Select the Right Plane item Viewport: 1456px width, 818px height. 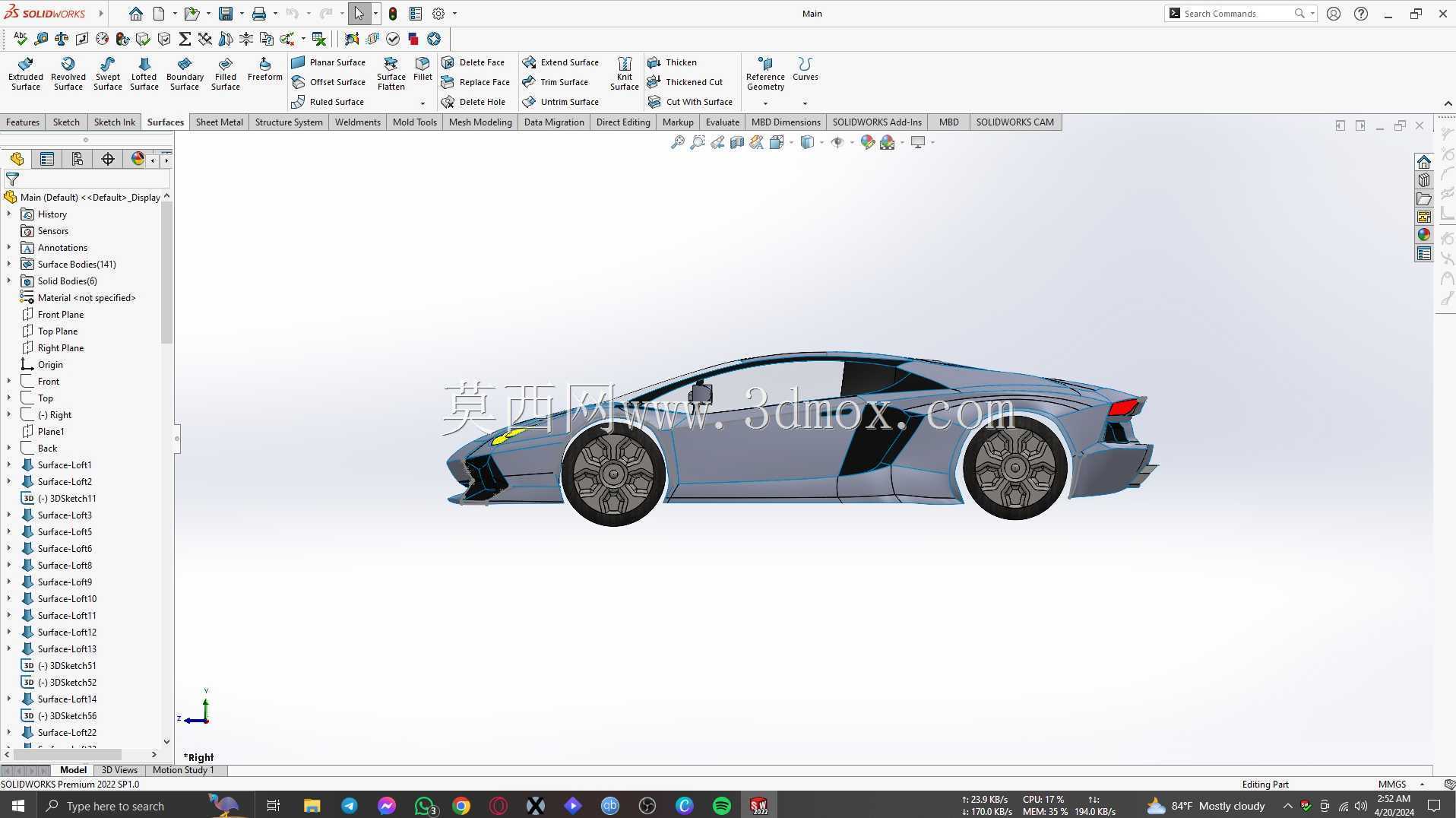pyautogui.click(x=52, y=348)
